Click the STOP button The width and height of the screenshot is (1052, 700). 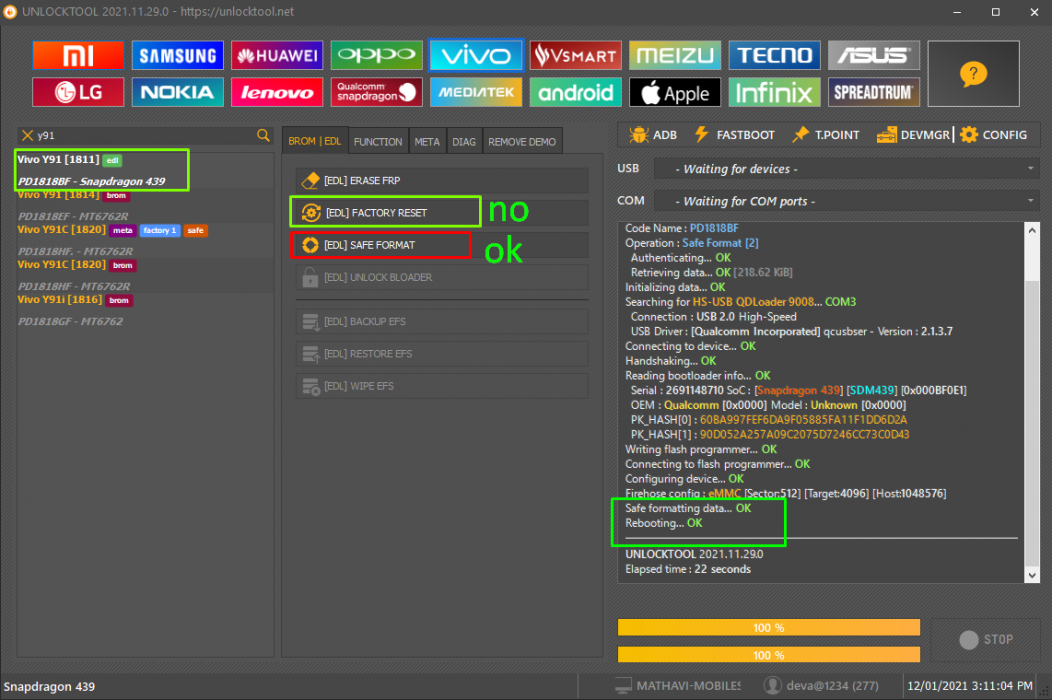[x=986, y=640]
